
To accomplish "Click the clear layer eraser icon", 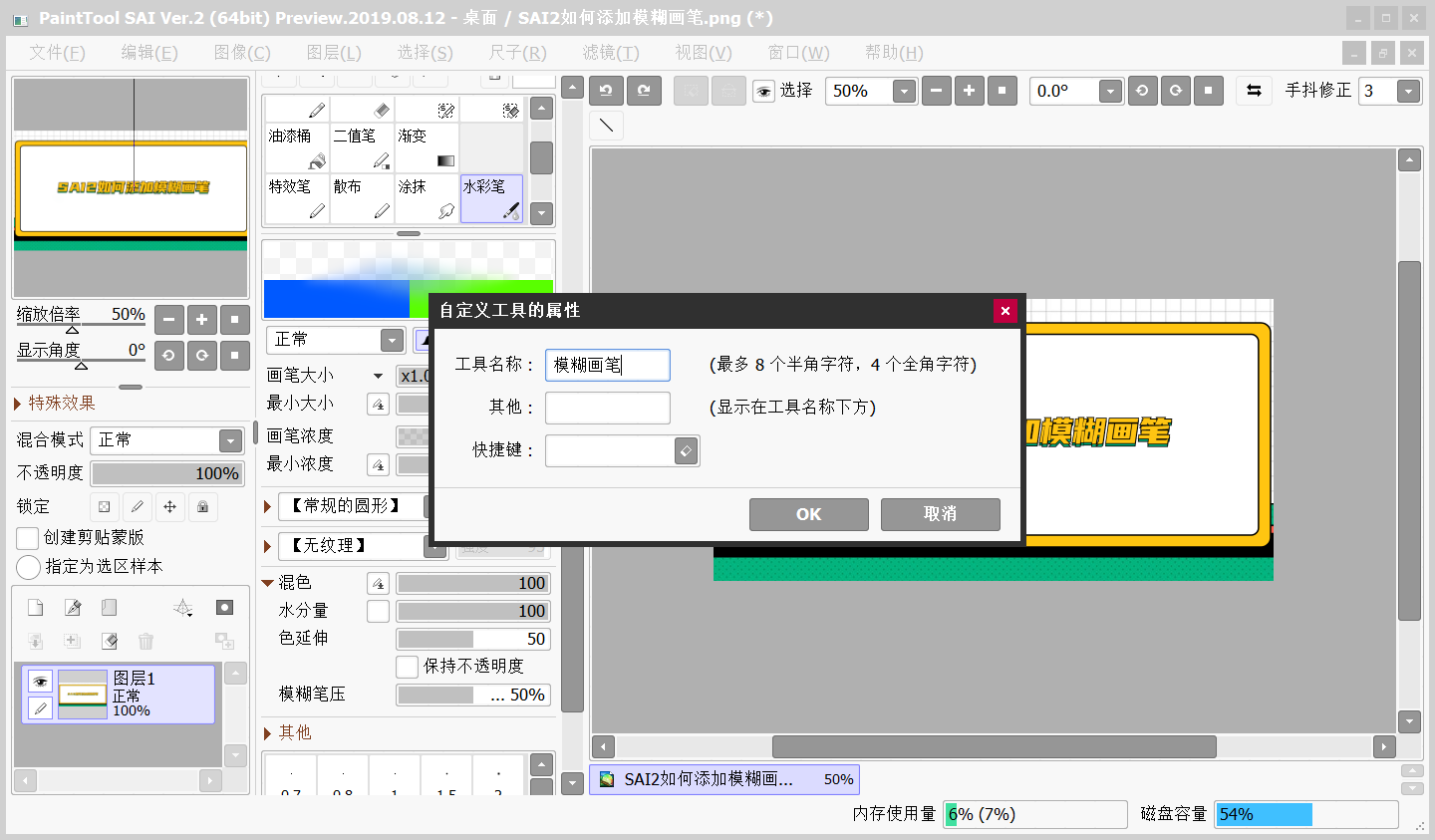I will (110, 641).
